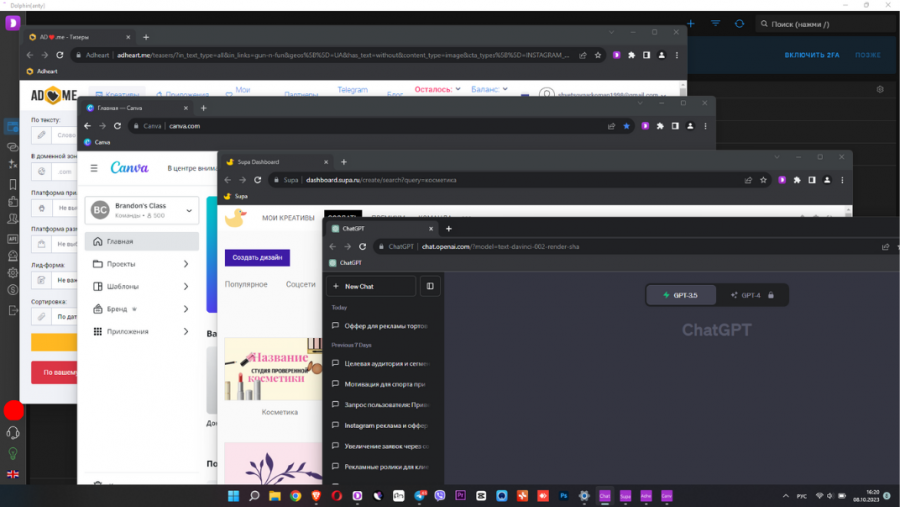Switch to the МОИ КРЕАТИВЫ tab in Supa
Viewport: 900px width, 507px height.
(x=288, y=218)
